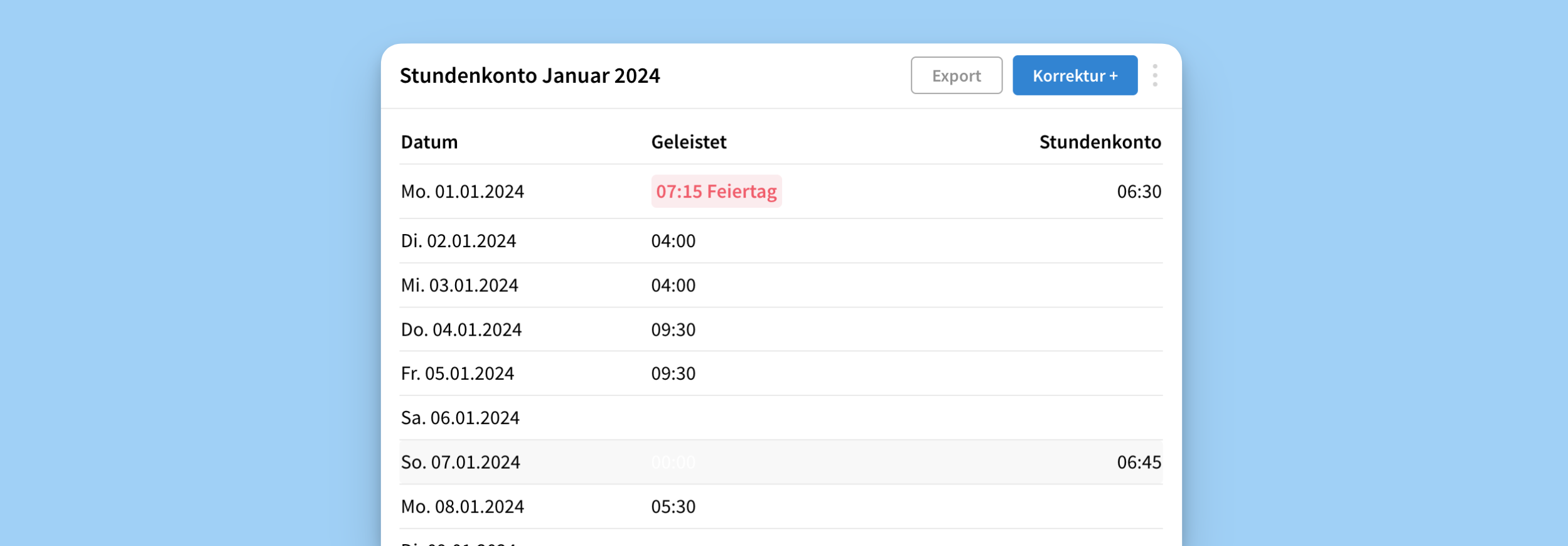Click the Di. 02.01.2024 date row
The height and width of the screenshot is (546, 1568).
459,241
